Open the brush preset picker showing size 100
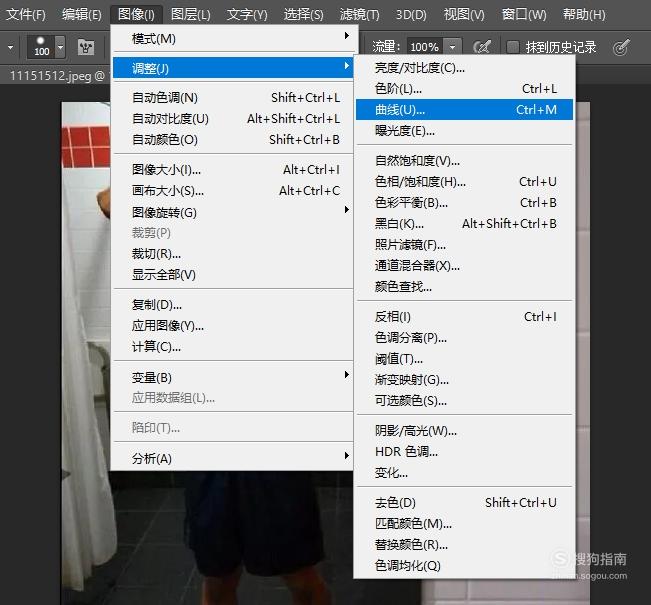 click(41, 47)
